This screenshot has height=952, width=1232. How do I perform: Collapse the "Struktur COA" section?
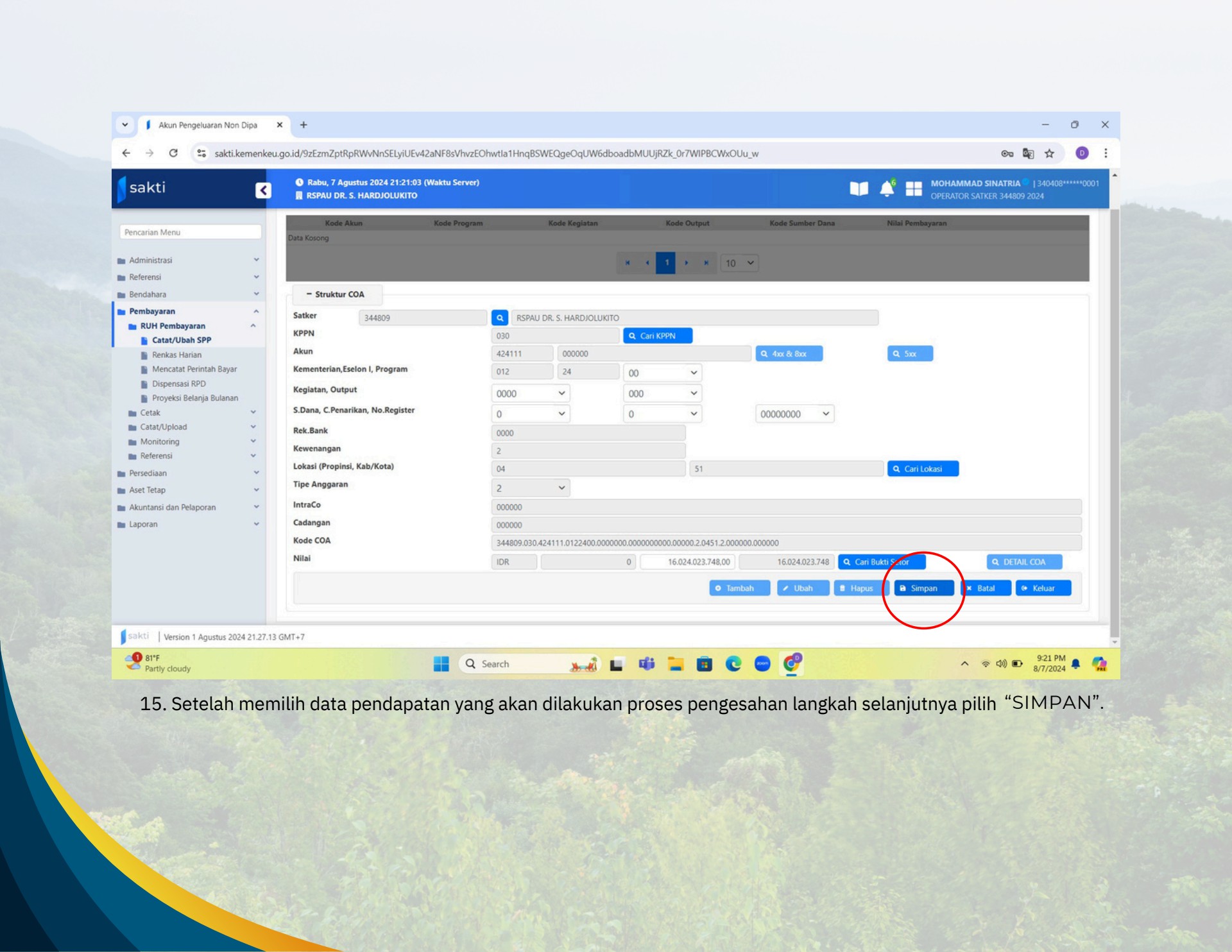[310, 294]
